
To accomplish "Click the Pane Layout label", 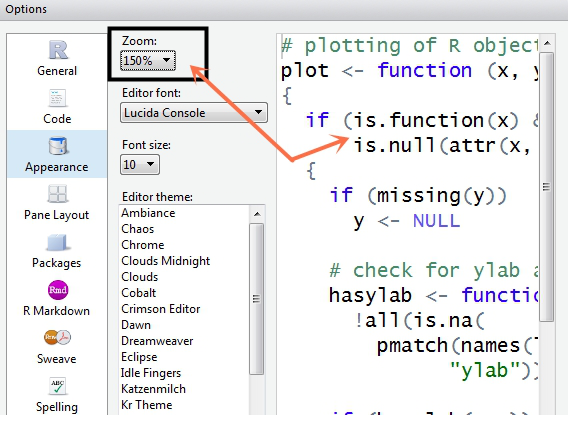I will pos(57,215).
